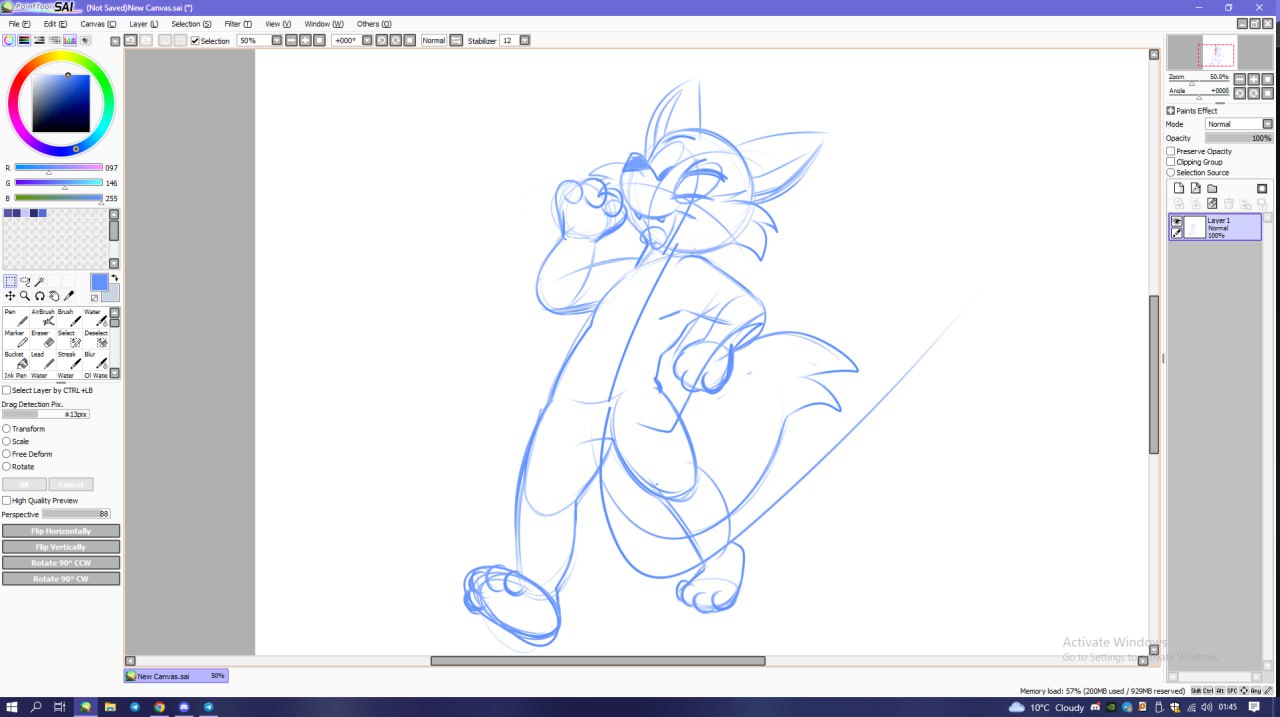Screen dimensions: 1280x717
Task: Open the Layer menu
Action: coord(143,23)
